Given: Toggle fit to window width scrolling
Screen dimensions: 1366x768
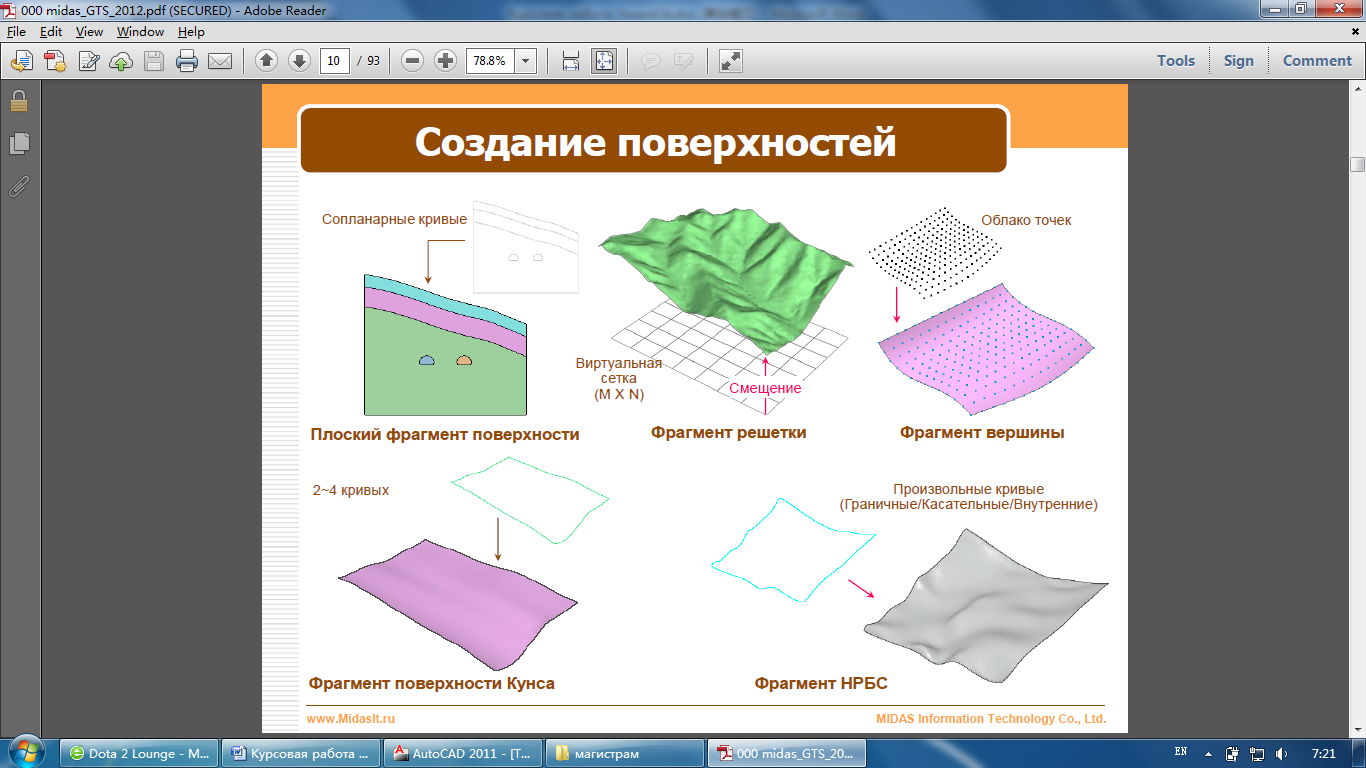Looking at the screenshot, I should coord(571,61).
